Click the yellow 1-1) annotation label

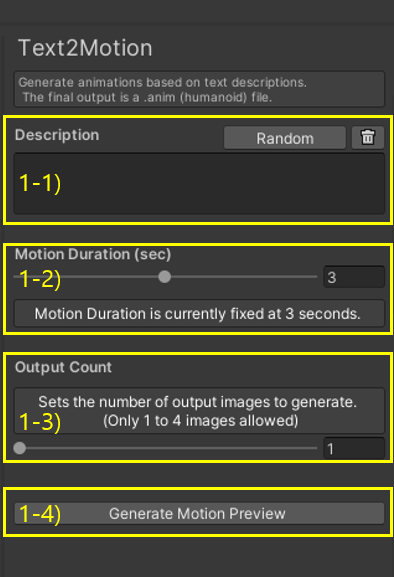(40, 183)
